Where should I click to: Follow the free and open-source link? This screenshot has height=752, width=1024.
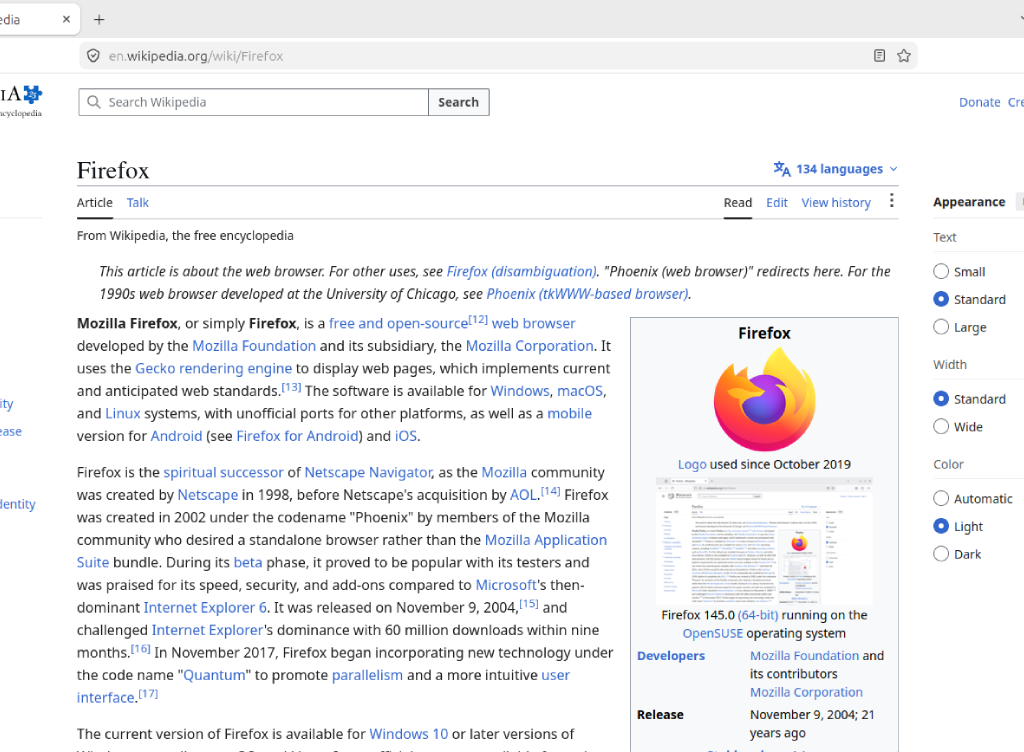(398, 324)
